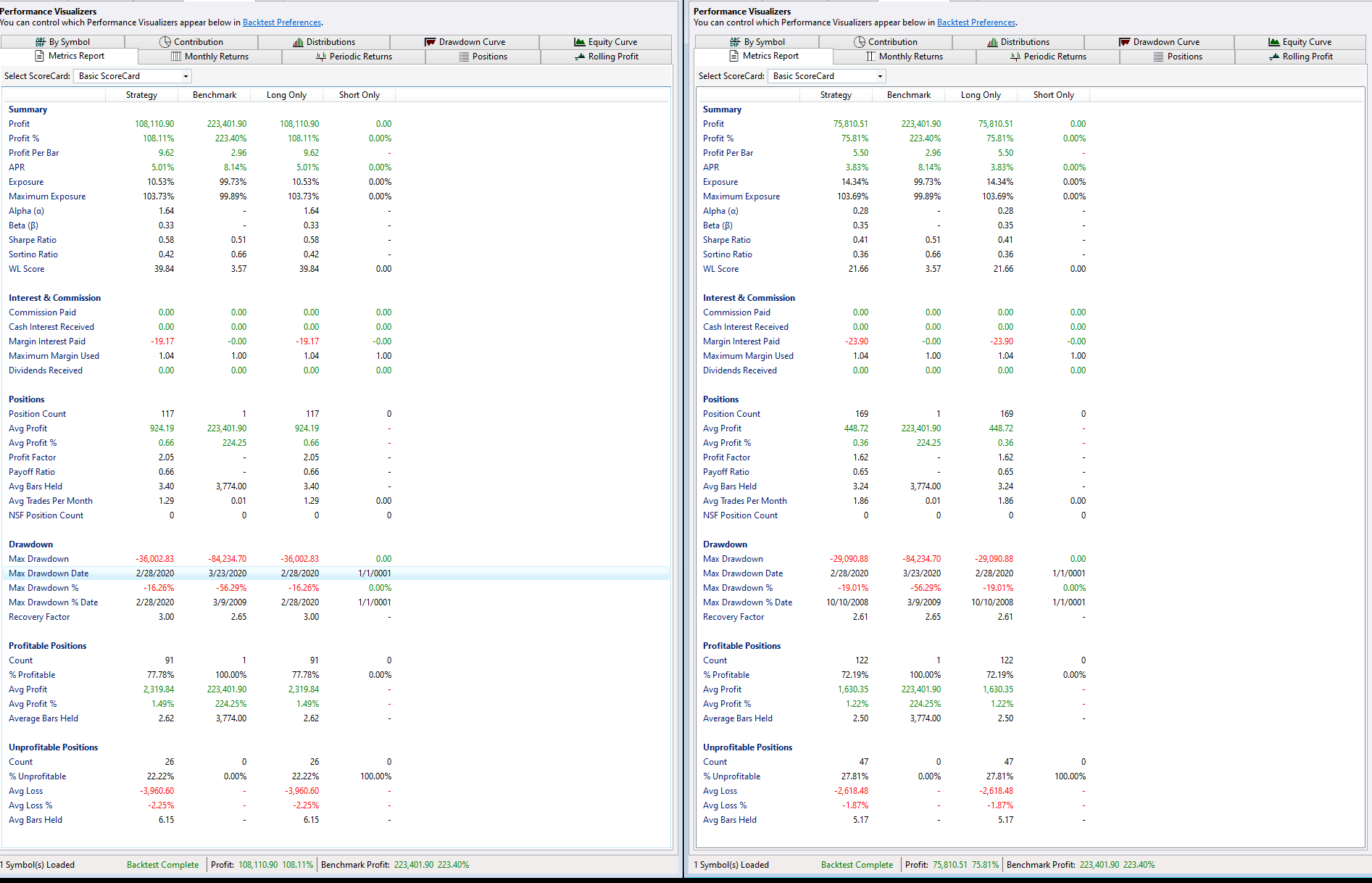Click the Rolling Profit icon in left panel
This screenshot has width=1372, height=883.
[580, 57]
